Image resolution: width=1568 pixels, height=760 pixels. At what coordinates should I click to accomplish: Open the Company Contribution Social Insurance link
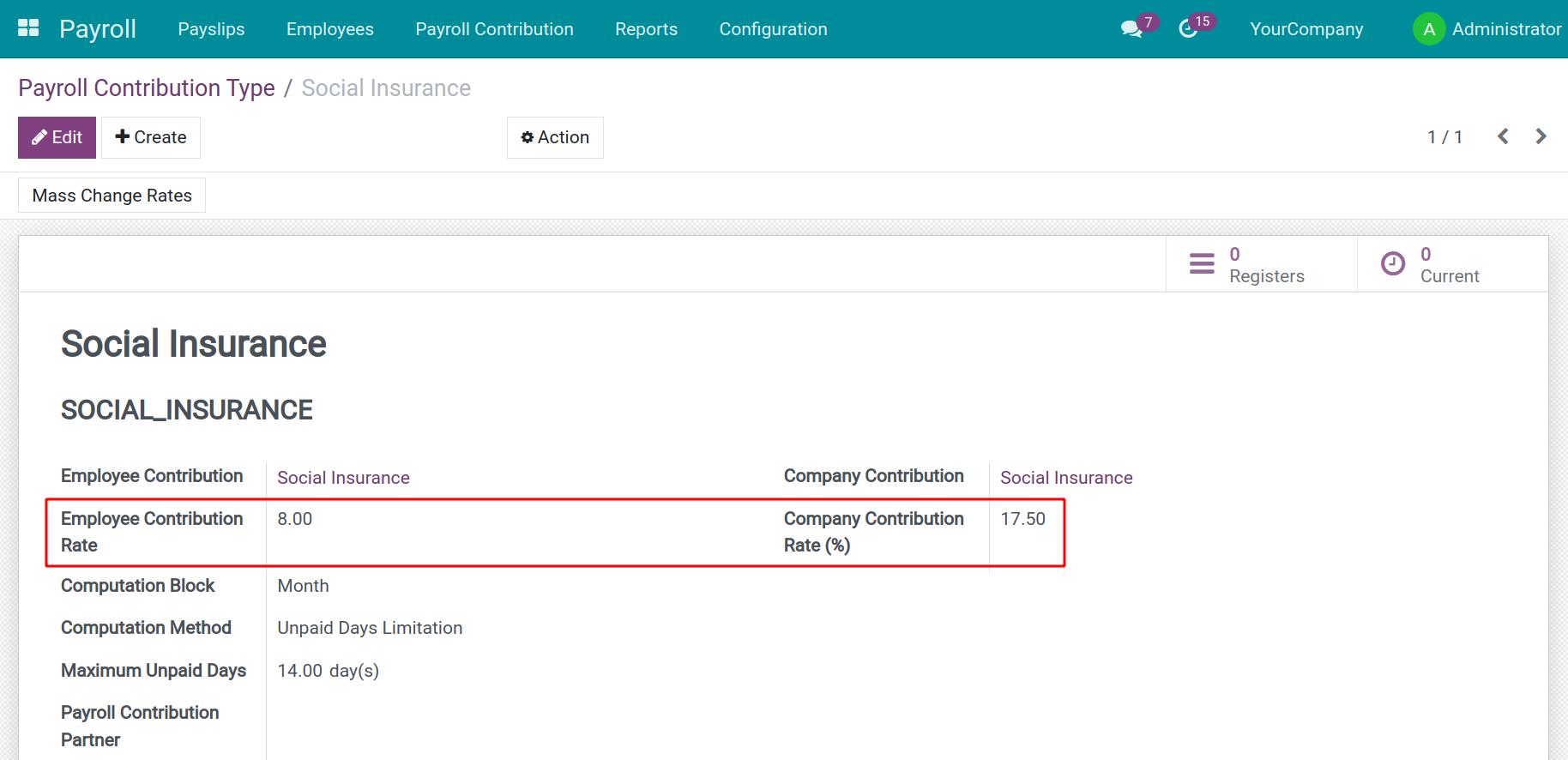pos(1066,478)
